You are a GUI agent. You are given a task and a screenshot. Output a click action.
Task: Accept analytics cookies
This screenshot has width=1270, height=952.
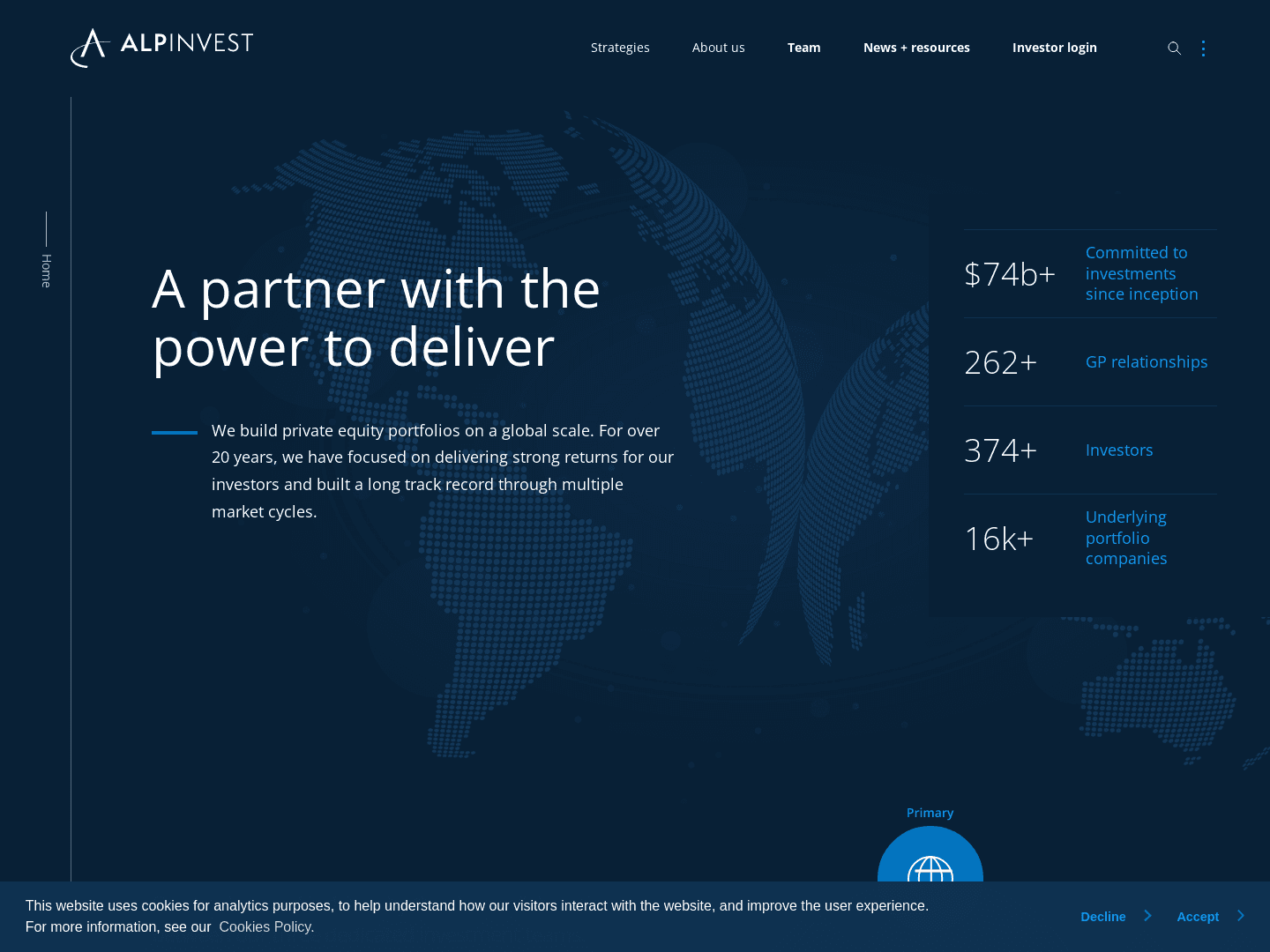click(x=1198, y=917)
